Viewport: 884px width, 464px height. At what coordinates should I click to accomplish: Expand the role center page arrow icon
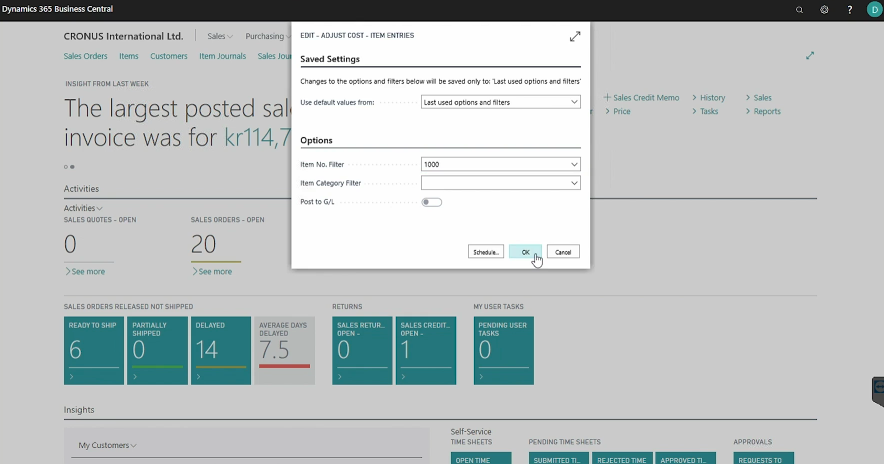810,55
